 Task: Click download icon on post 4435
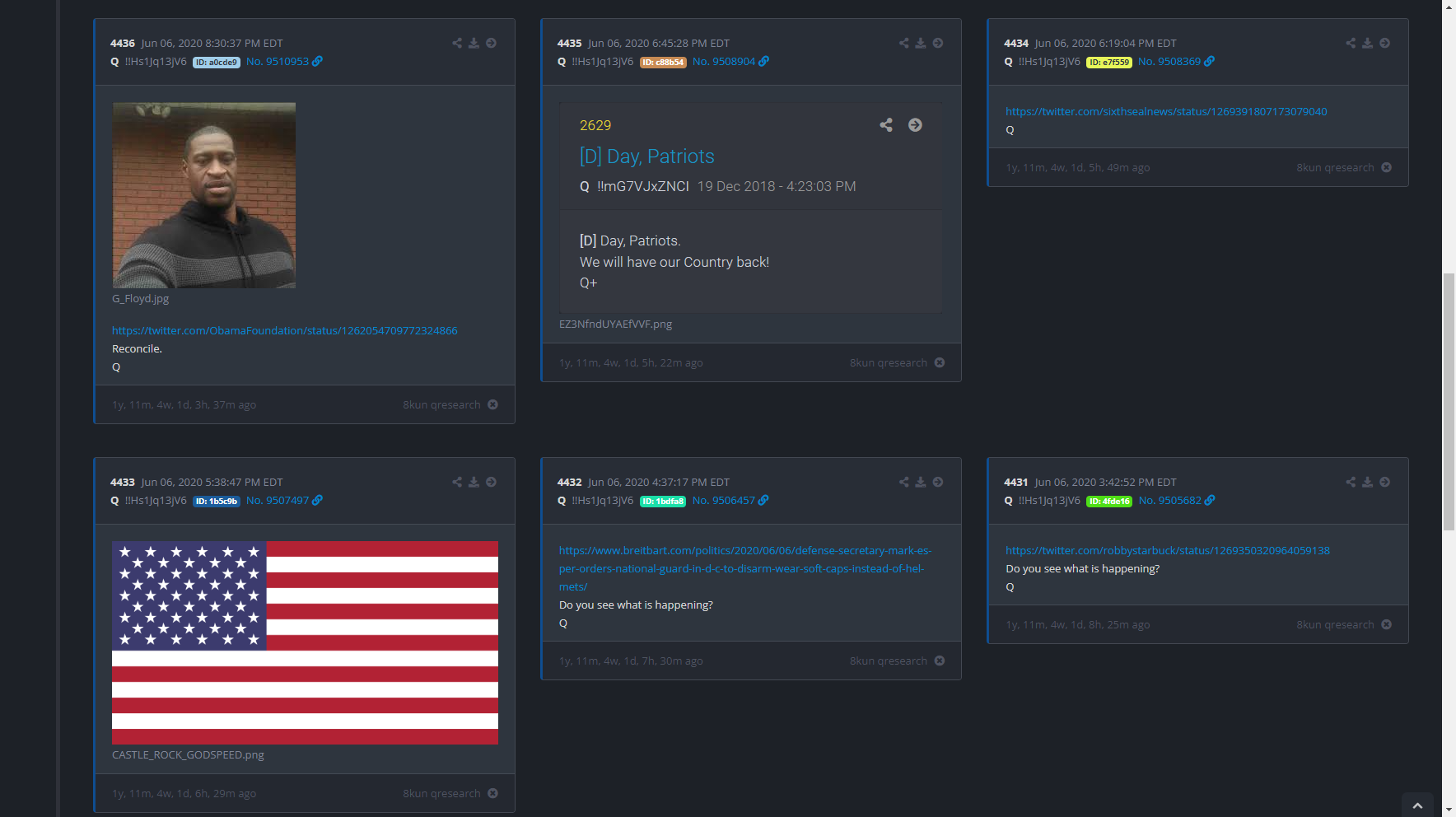(921, 43)
